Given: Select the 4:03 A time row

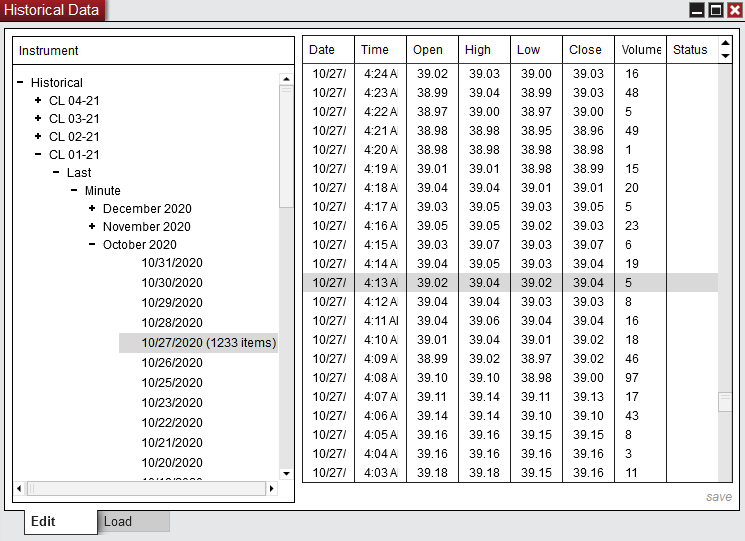Looking at the screenshot, I should [510, 473].
